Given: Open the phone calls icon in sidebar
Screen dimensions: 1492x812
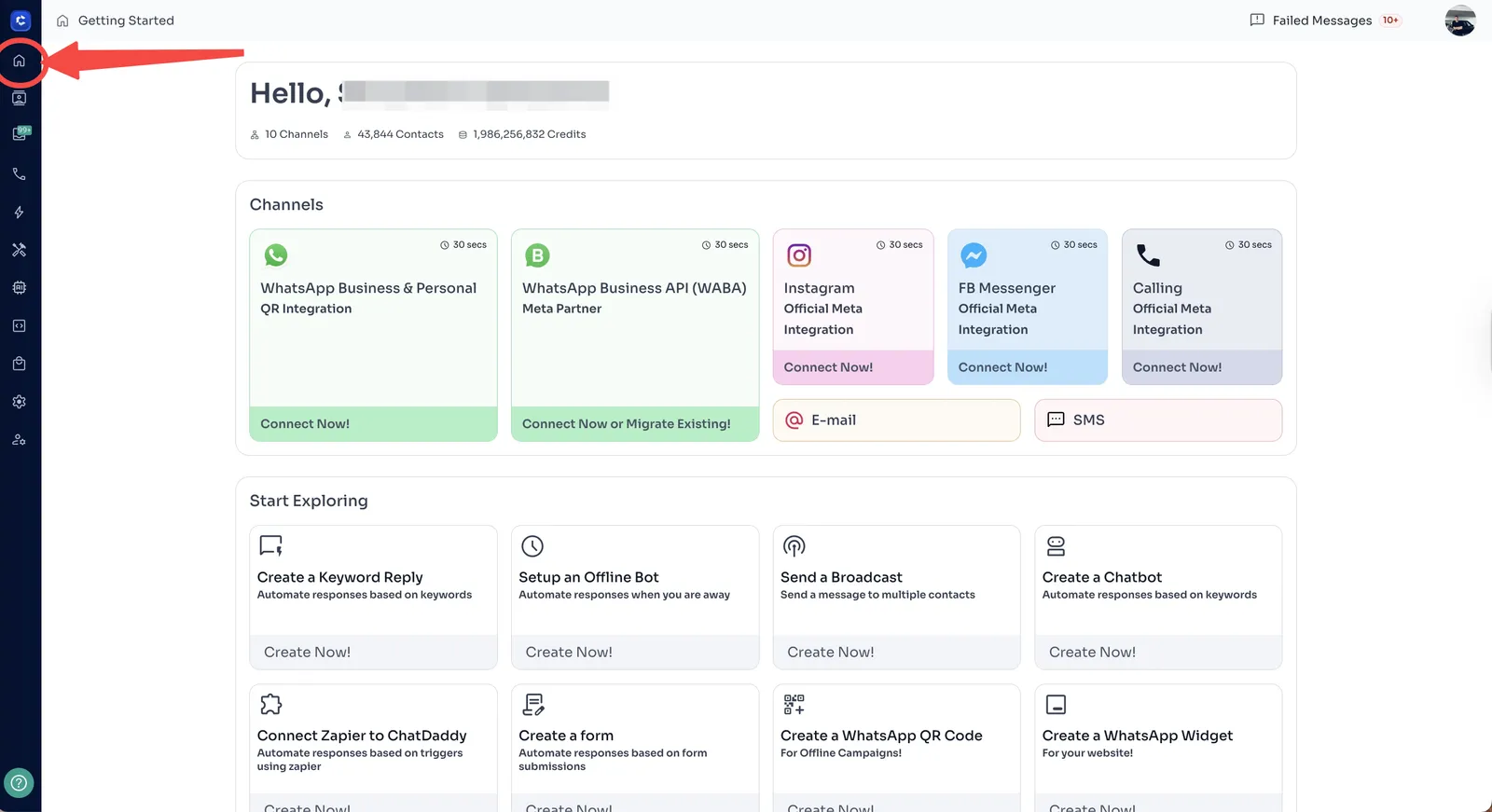Looking at the screenshot, I should pyautogui.click(x=19, y=174).
